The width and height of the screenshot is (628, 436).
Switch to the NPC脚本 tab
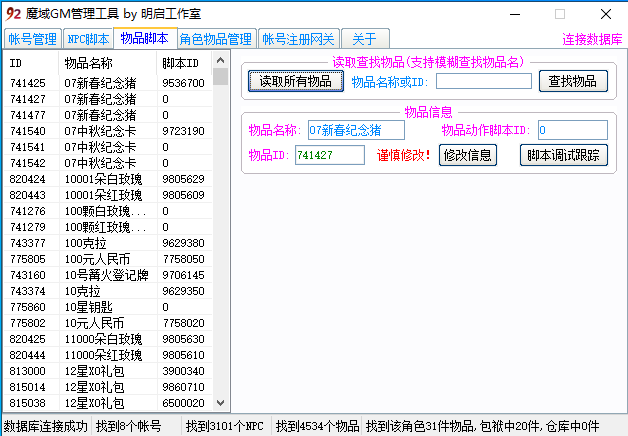tap(88, 39)
